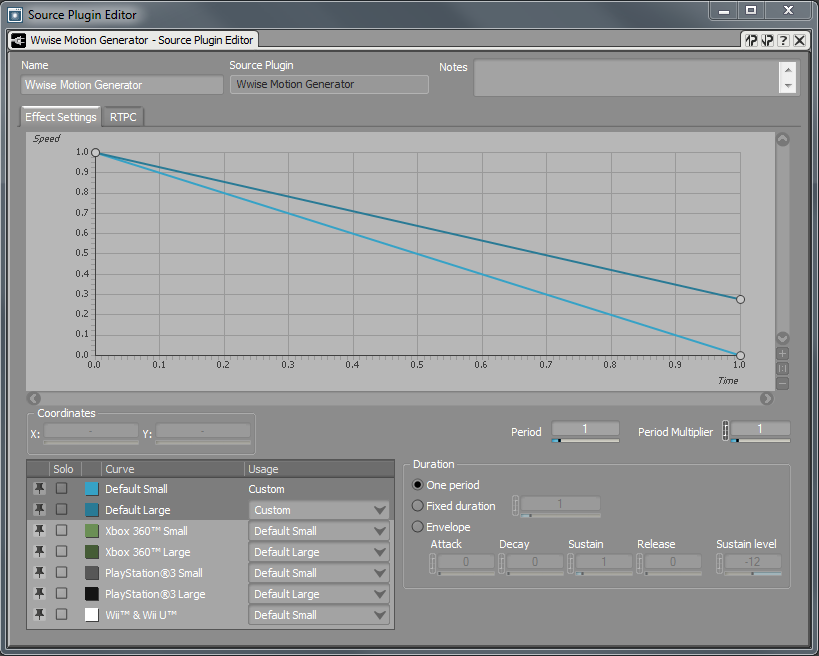Image resolution: width=819 pixels, height=656 pixels.
Task: Click the pin icon for Wii & Wii U
Action: tap(39, 614)
